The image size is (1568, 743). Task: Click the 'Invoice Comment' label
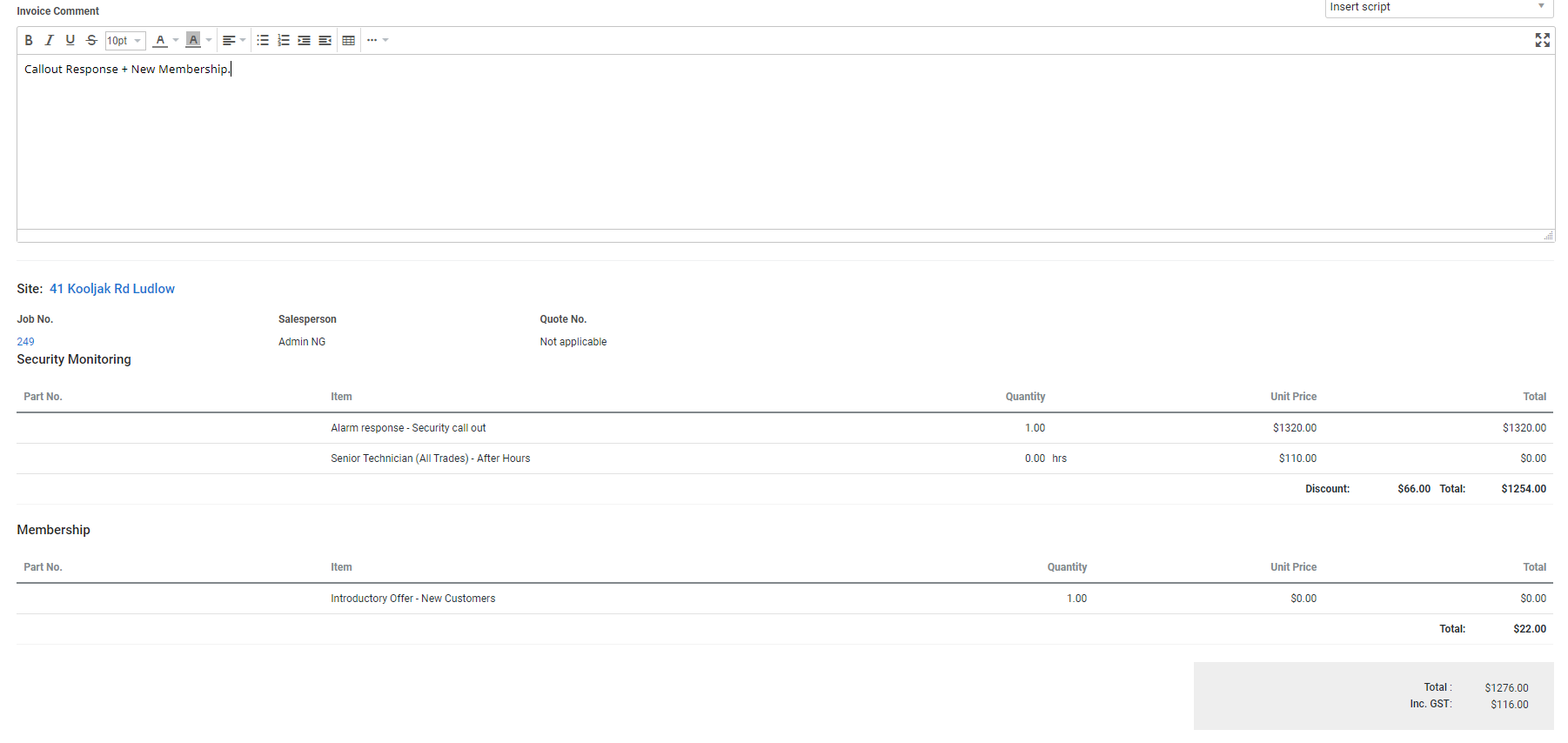(57, 11)
